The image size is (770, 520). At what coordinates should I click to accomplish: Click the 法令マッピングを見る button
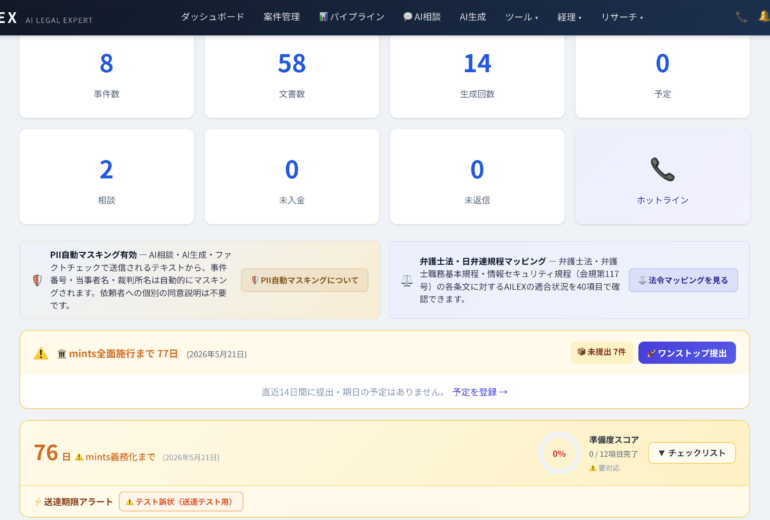pos(682,280)
